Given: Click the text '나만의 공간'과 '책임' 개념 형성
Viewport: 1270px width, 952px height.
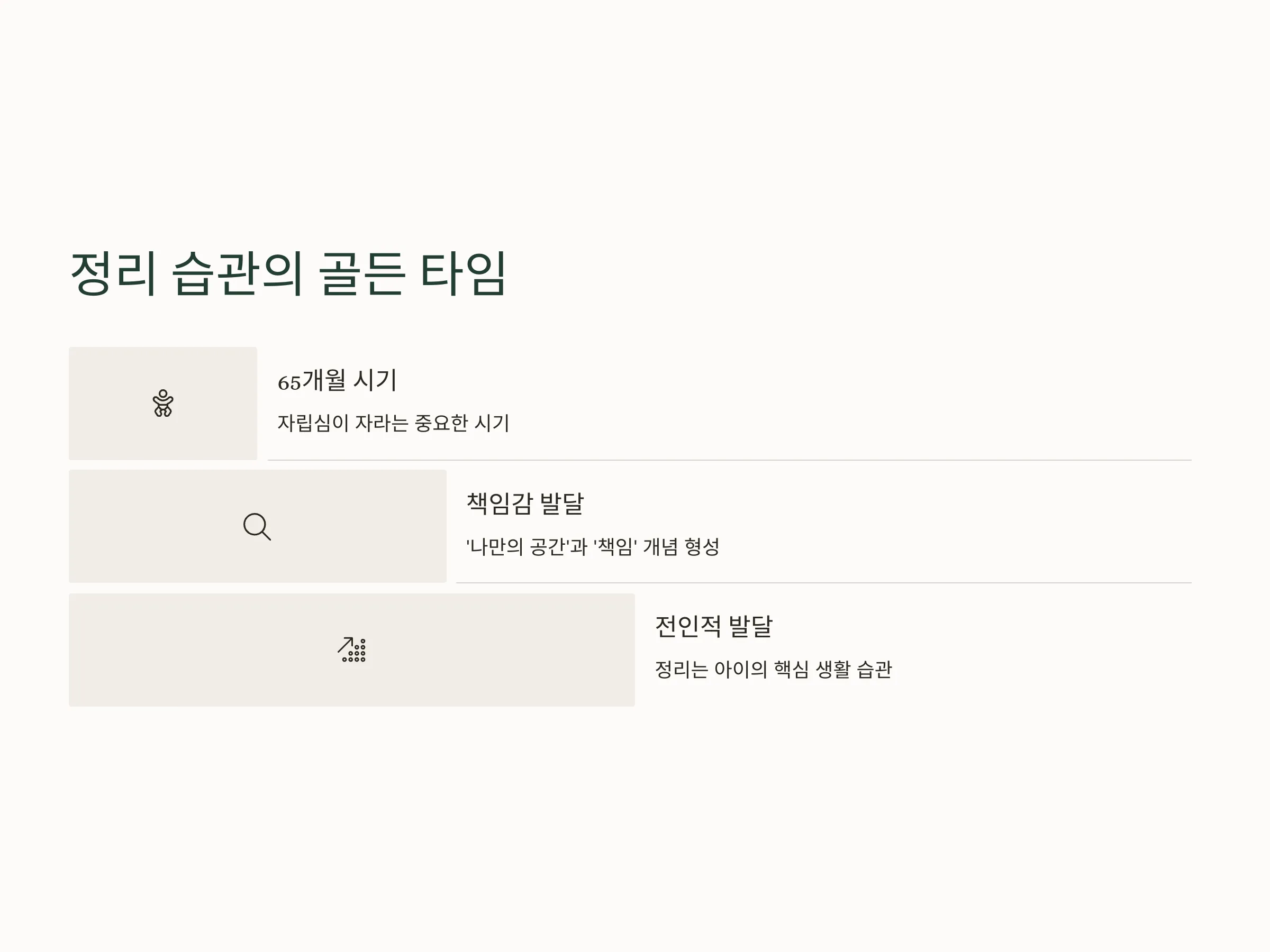Looking at the screenshot, I should pyautogui.click(x=593, y=546).
